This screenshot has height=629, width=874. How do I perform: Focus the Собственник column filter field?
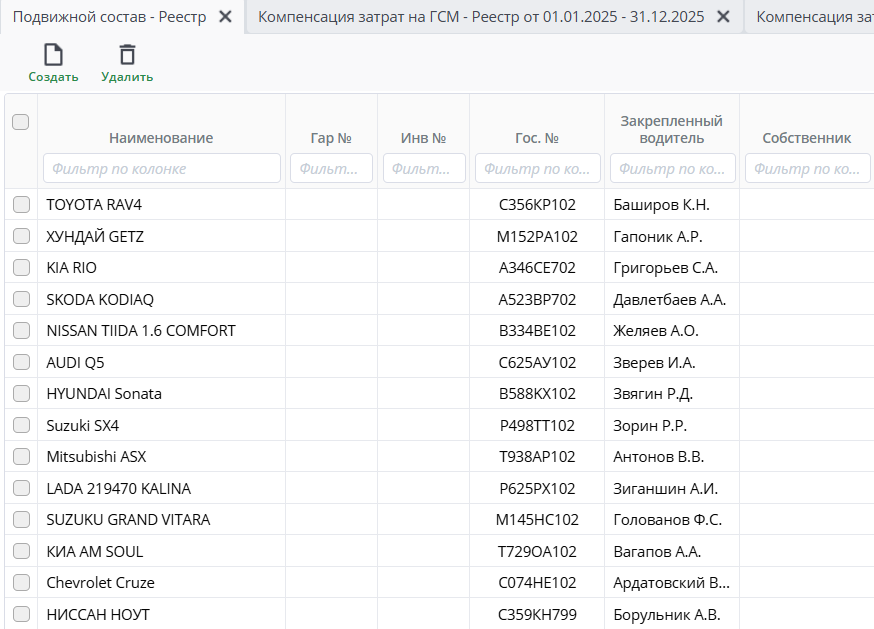point(807,169)
